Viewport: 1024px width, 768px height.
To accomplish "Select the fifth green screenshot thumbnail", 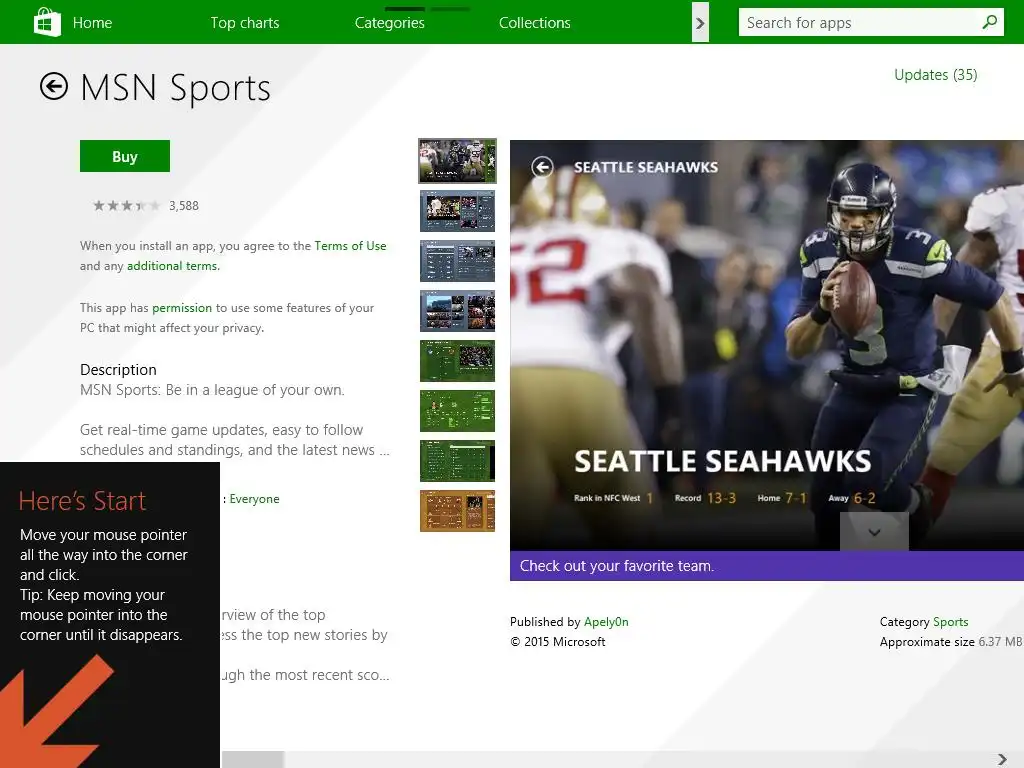I will pyautogui.click(x=457, y=360).
